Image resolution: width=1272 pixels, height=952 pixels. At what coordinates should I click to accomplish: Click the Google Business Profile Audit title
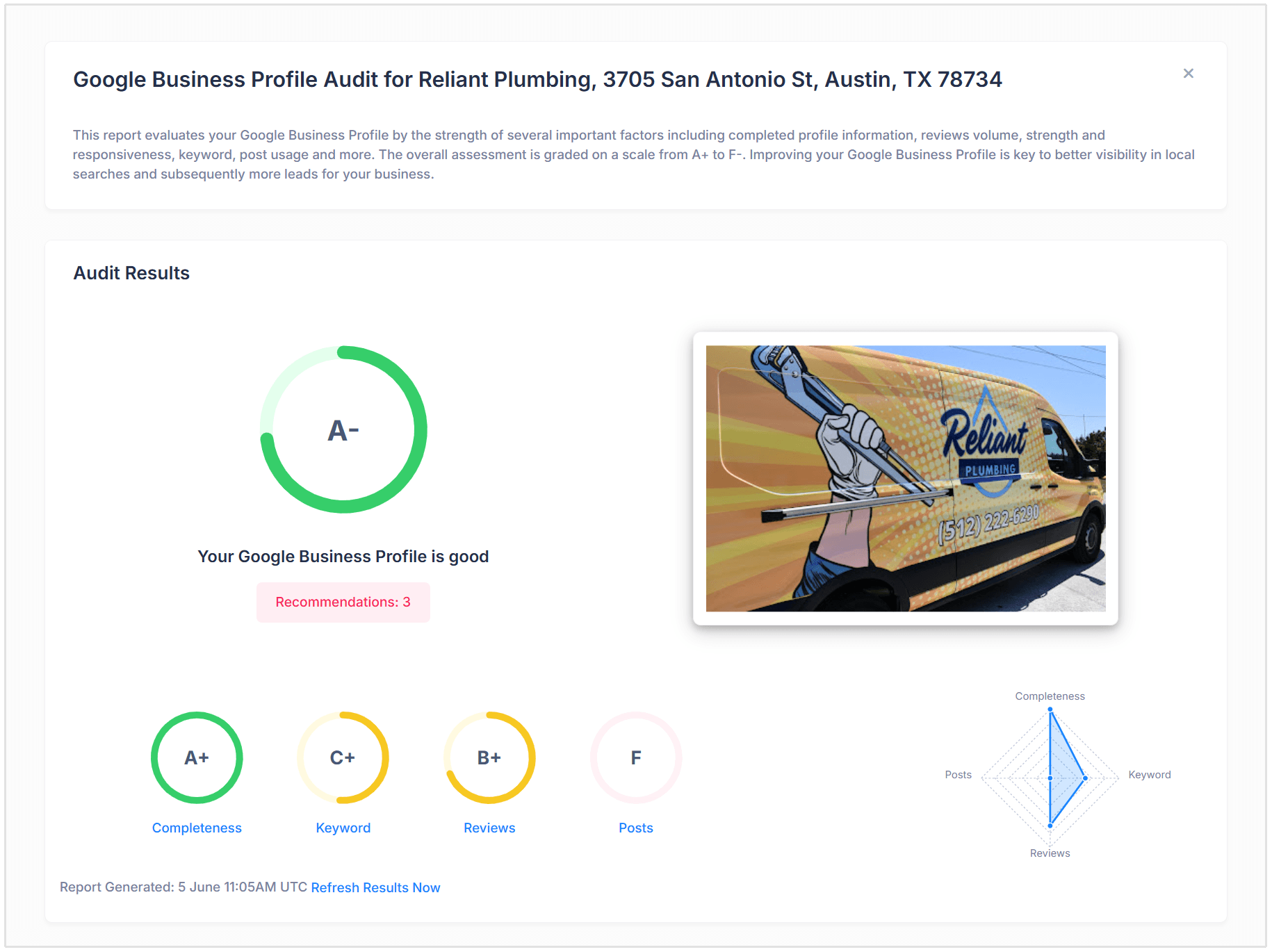pyautogui.click(x=537, y=80)
